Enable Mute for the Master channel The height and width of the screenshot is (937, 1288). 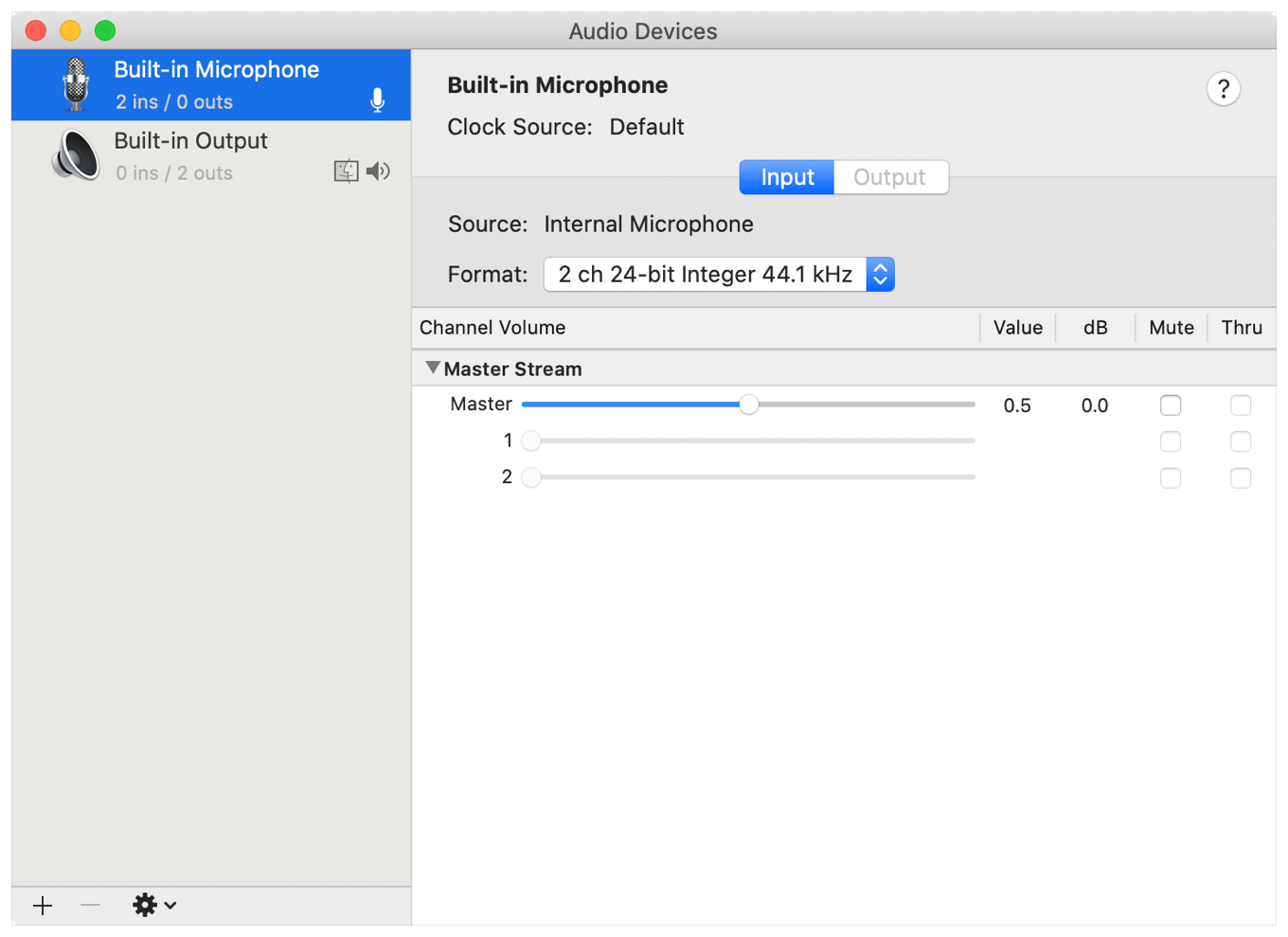click(1171, 405)
